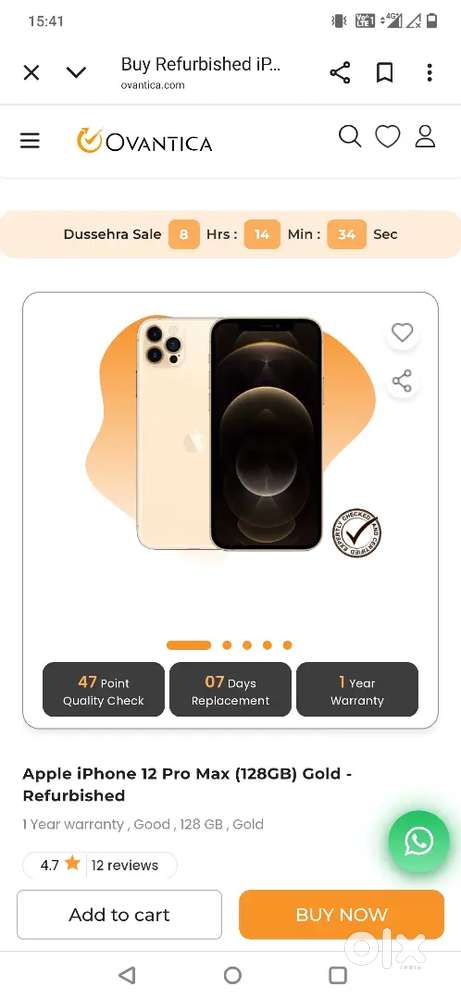461x1000 pixels.
Task: Chat via the WhatsApp floating button
Action: (x=419, y=841)
